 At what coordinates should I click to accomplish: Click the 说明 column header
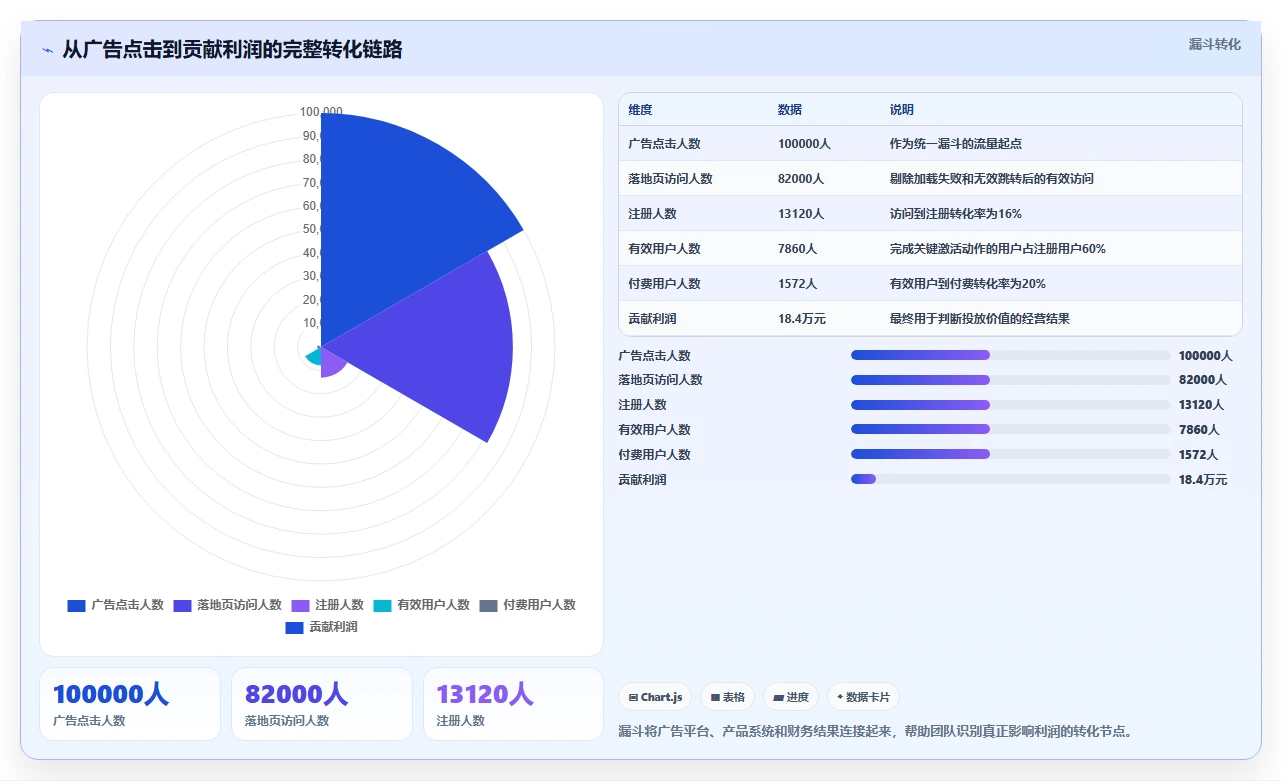pos(902,110)
